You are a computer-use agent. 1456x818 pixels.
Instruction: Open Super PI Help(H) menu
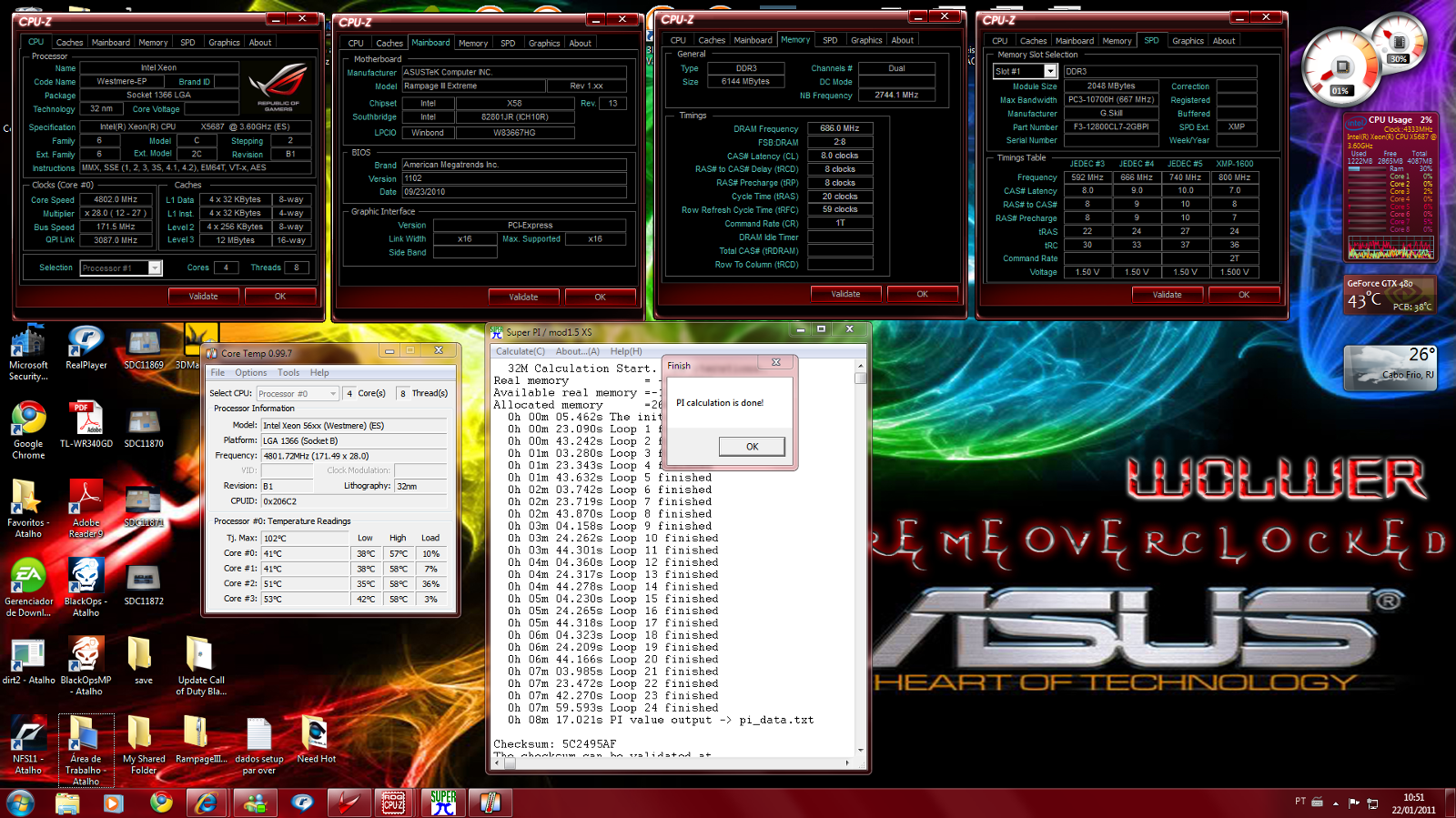[x=626, y=351]
